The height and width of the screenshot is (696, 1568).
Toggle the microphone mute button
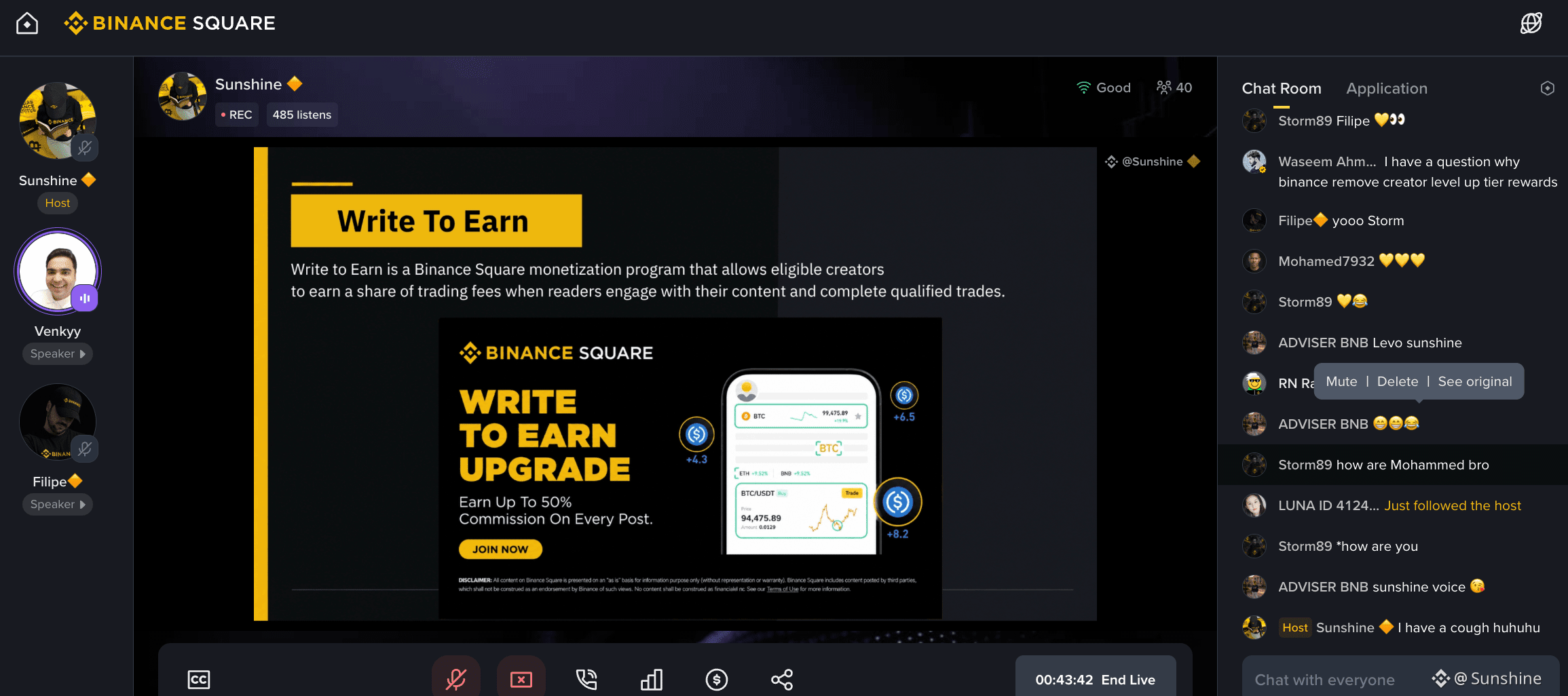456,678
